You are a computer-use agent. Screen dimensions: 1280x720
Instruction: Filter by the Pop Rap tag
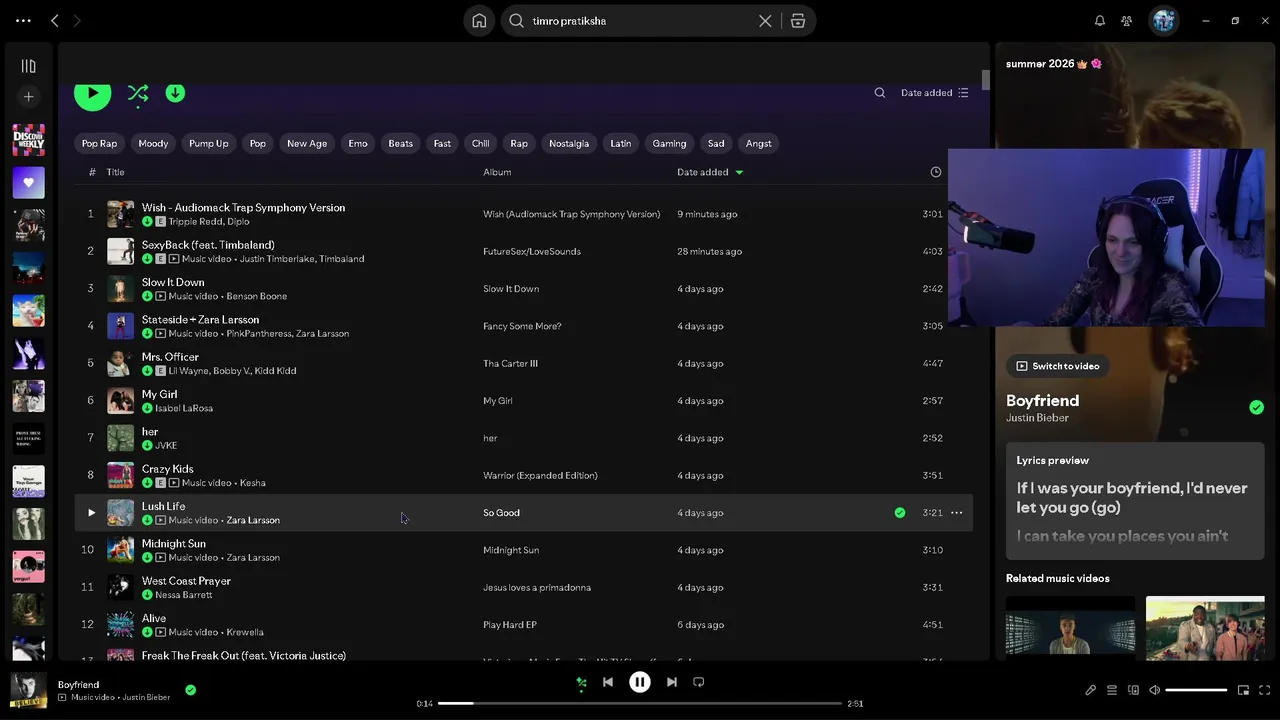[x=99, y=143]
